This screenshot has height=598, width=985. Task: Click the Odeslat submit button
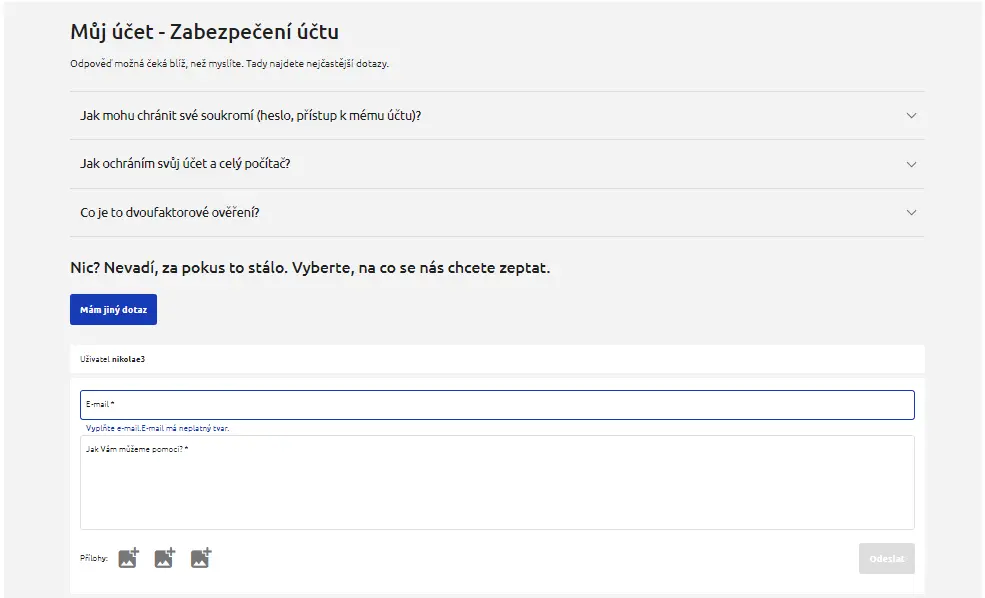coord(887,558)
